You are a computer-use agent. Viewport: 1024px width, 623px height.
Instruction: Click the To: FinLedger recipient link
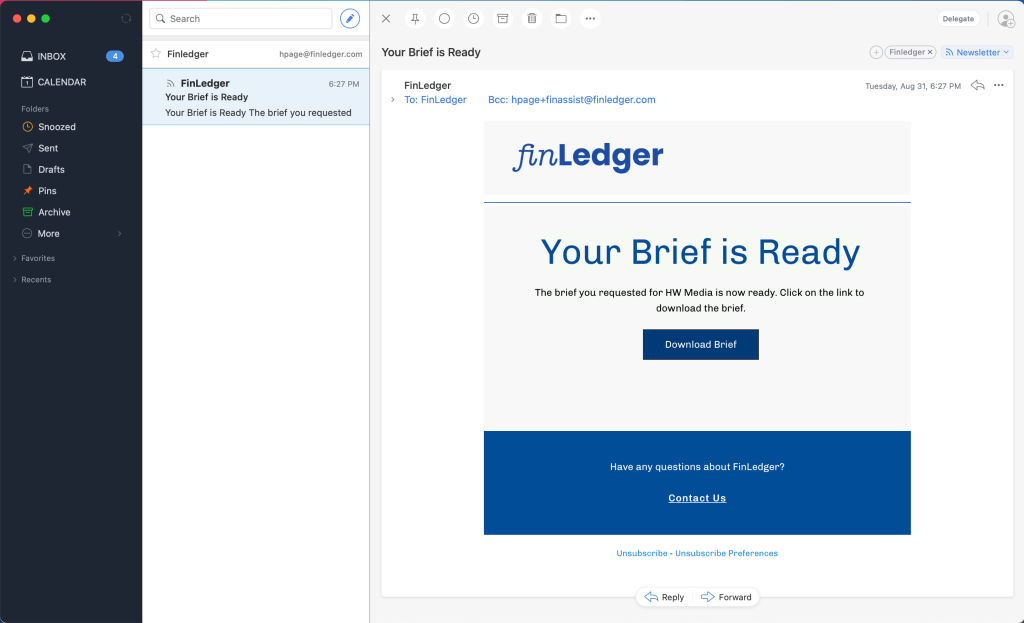pos(435,100)
